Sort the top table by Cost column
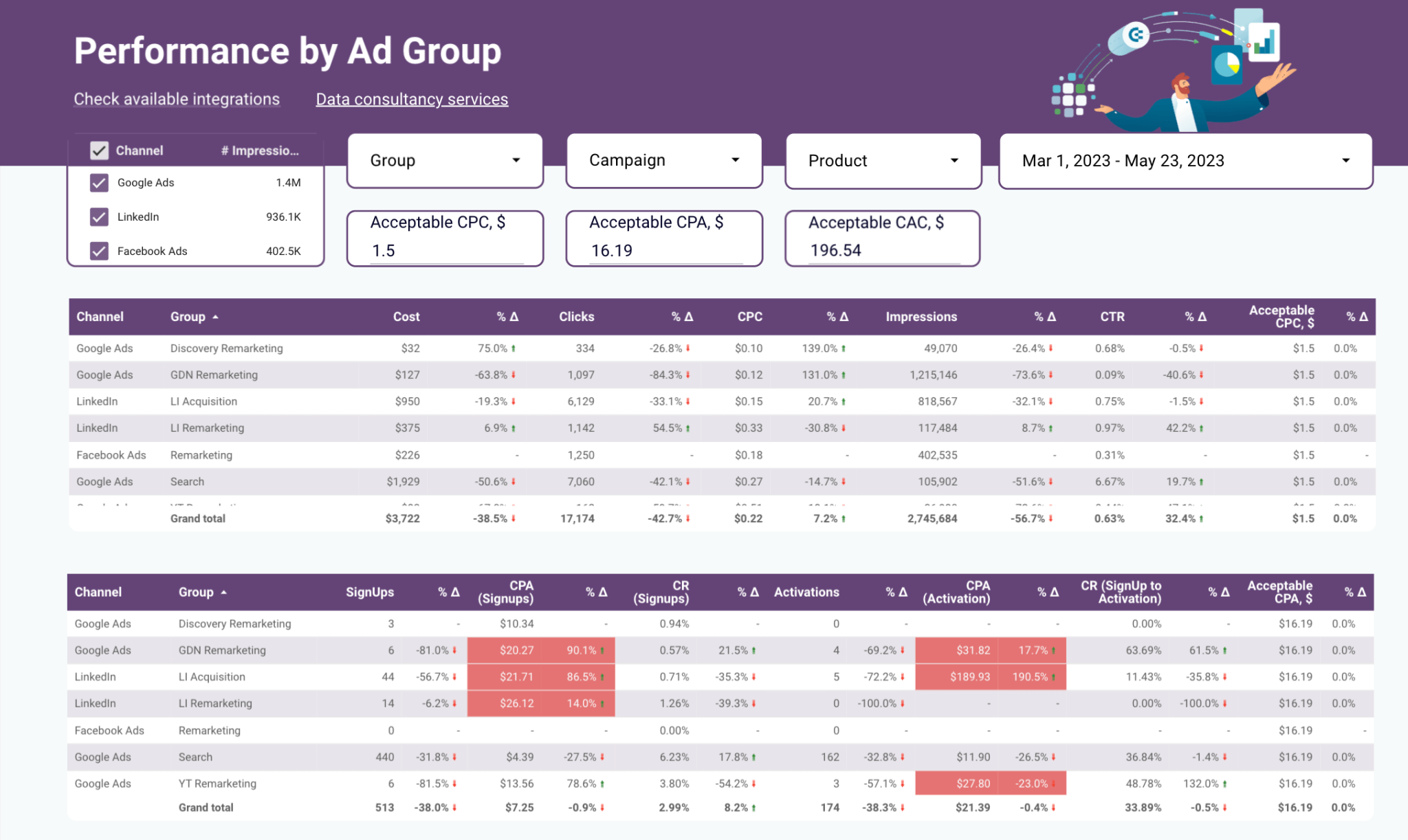1408x840 pixels. coord(406,317)
